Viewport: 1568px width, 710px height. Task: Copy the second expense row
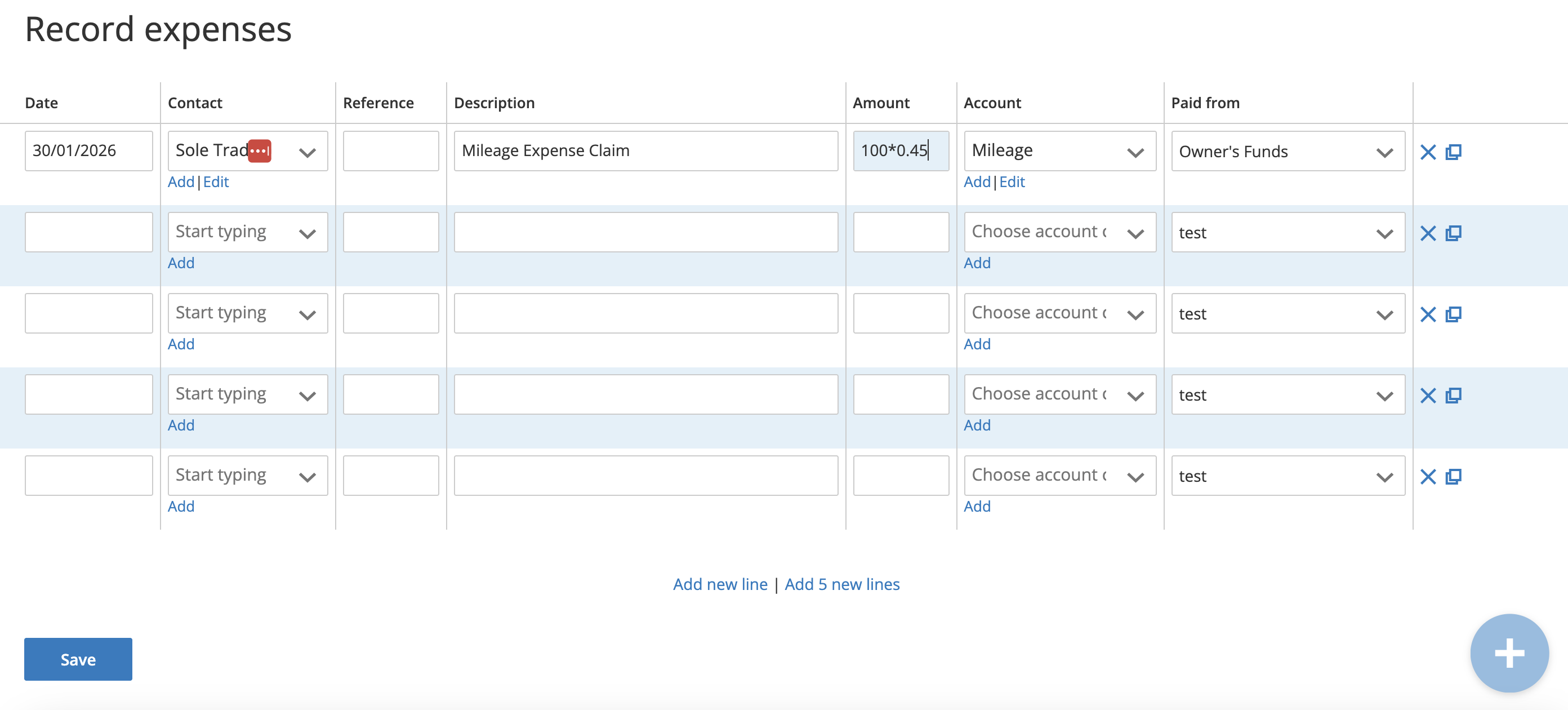click(x=1453, y=233)
